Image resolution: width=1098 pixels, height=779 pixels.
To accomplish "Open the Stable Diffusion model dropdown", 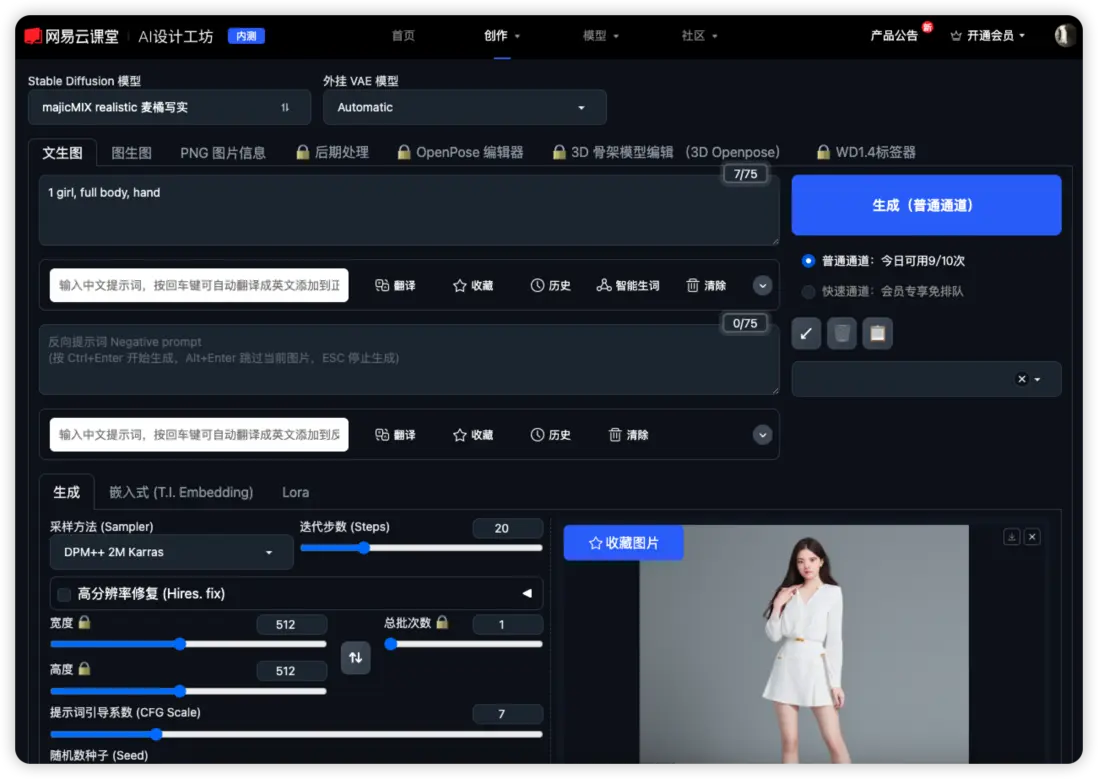I will [x=168, y=107].
